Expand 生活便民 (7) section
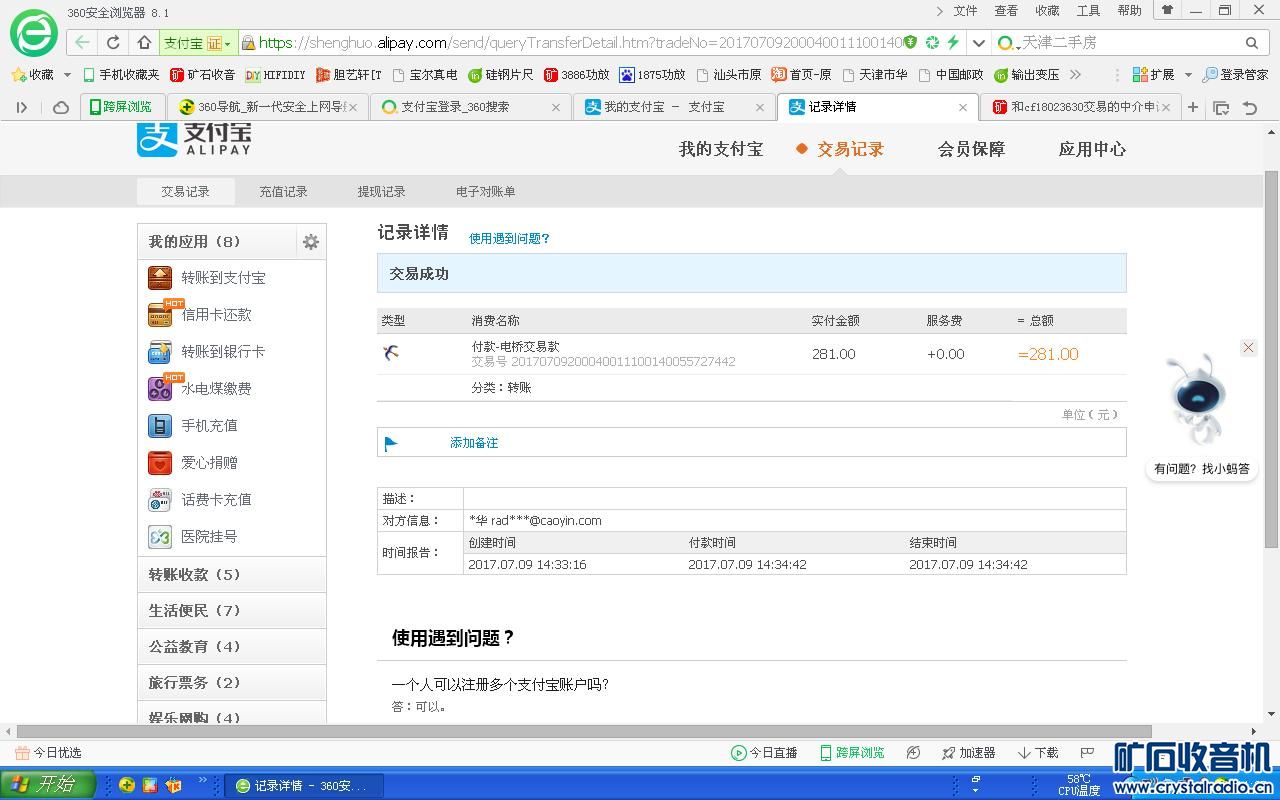Viewport: 1280px width, 800px height. 232,610
